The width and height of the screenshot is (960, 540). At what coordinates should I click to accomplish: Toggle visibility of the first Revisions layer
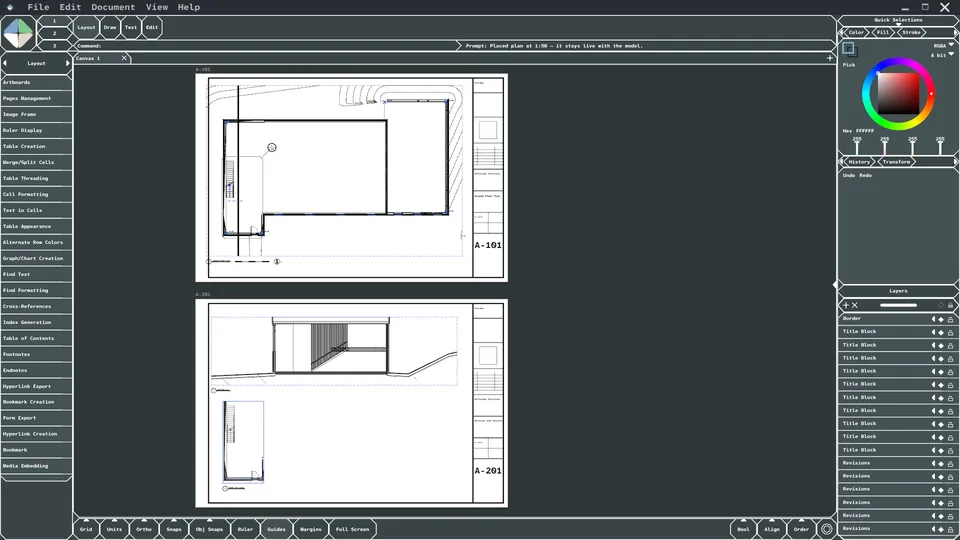click(x=941, y=463)
